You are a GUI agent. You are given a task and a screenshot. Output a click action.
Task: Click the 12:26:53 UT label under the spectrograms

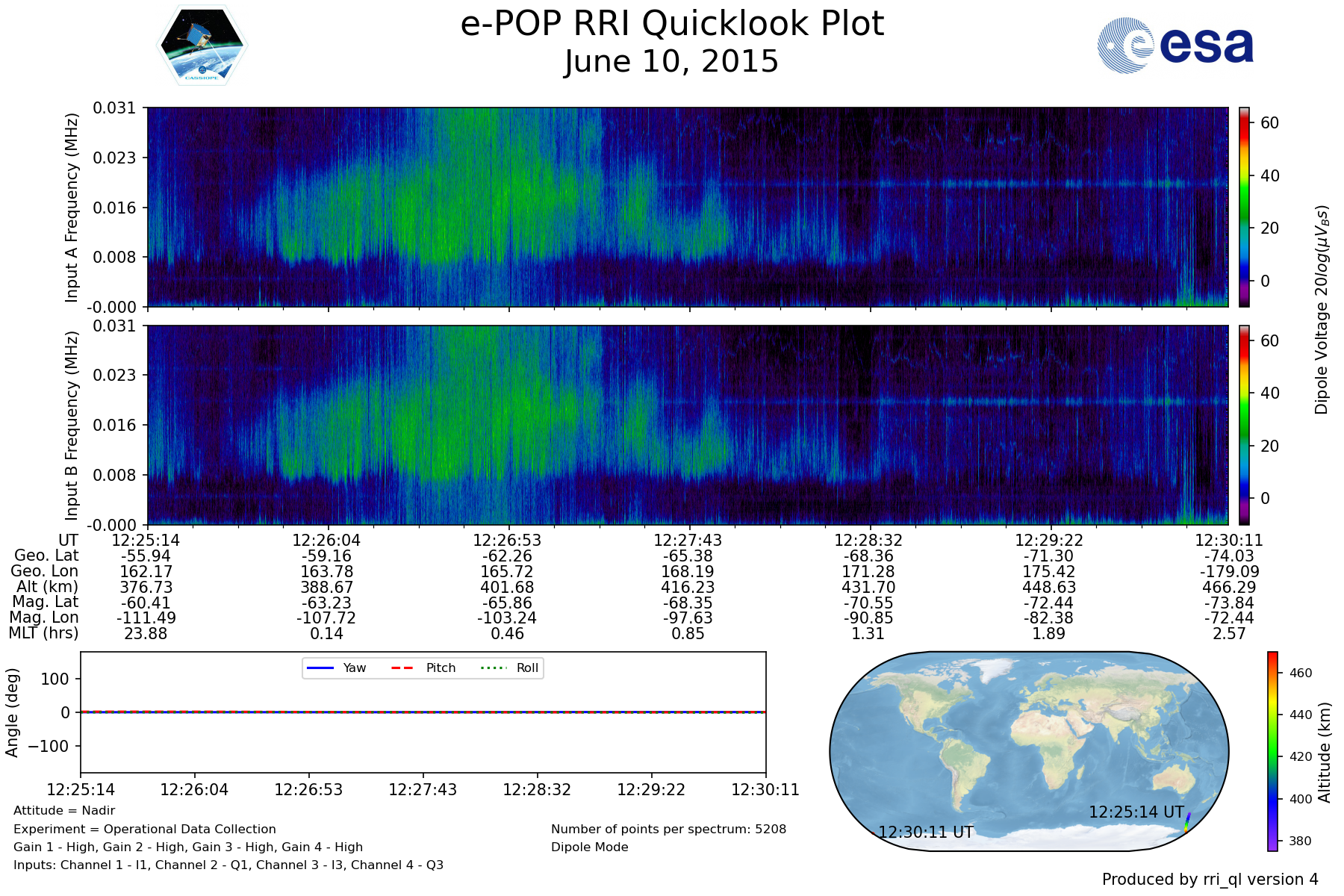[x=507, y=540]
